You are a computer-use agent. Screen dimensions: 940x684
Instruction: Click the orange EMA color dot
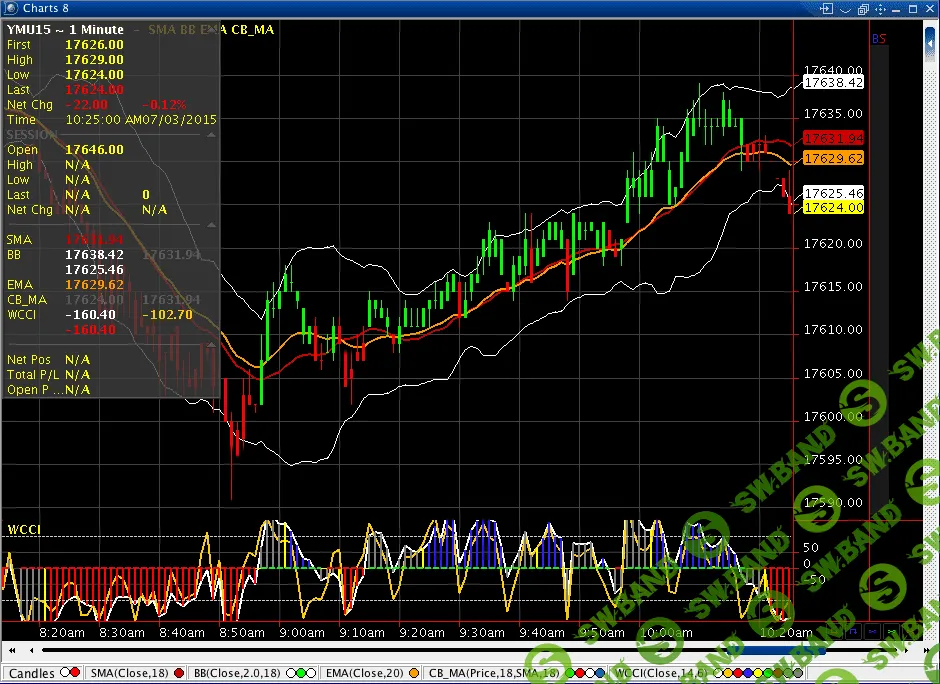(x=412, y=674)
